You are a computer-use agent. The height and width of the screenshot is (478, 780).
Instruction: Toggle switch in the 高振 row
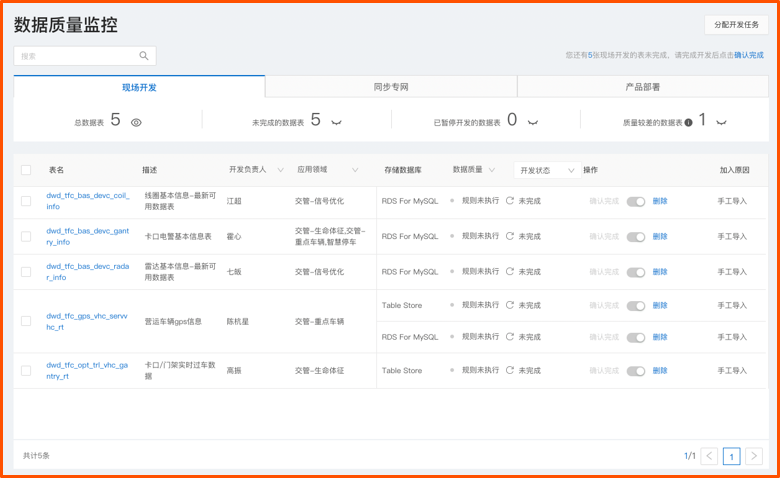point(636,371)
